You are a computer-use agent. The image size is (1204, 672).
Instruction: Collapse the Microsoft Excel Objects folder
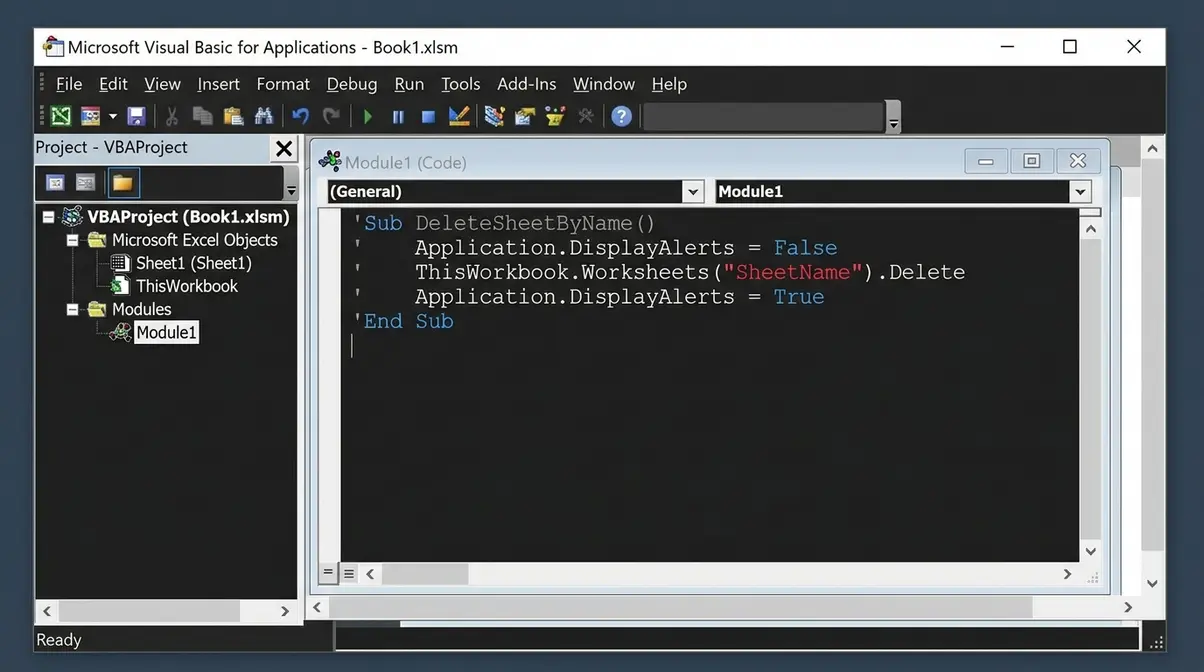coord(72,240)
